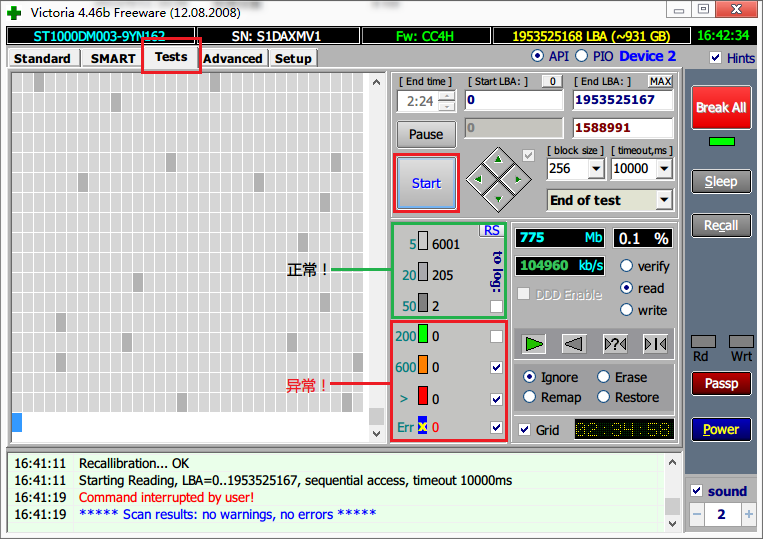Viewport: 763px width, 539px height.
Task: Click the red slow block swatch
Action: 423,395
